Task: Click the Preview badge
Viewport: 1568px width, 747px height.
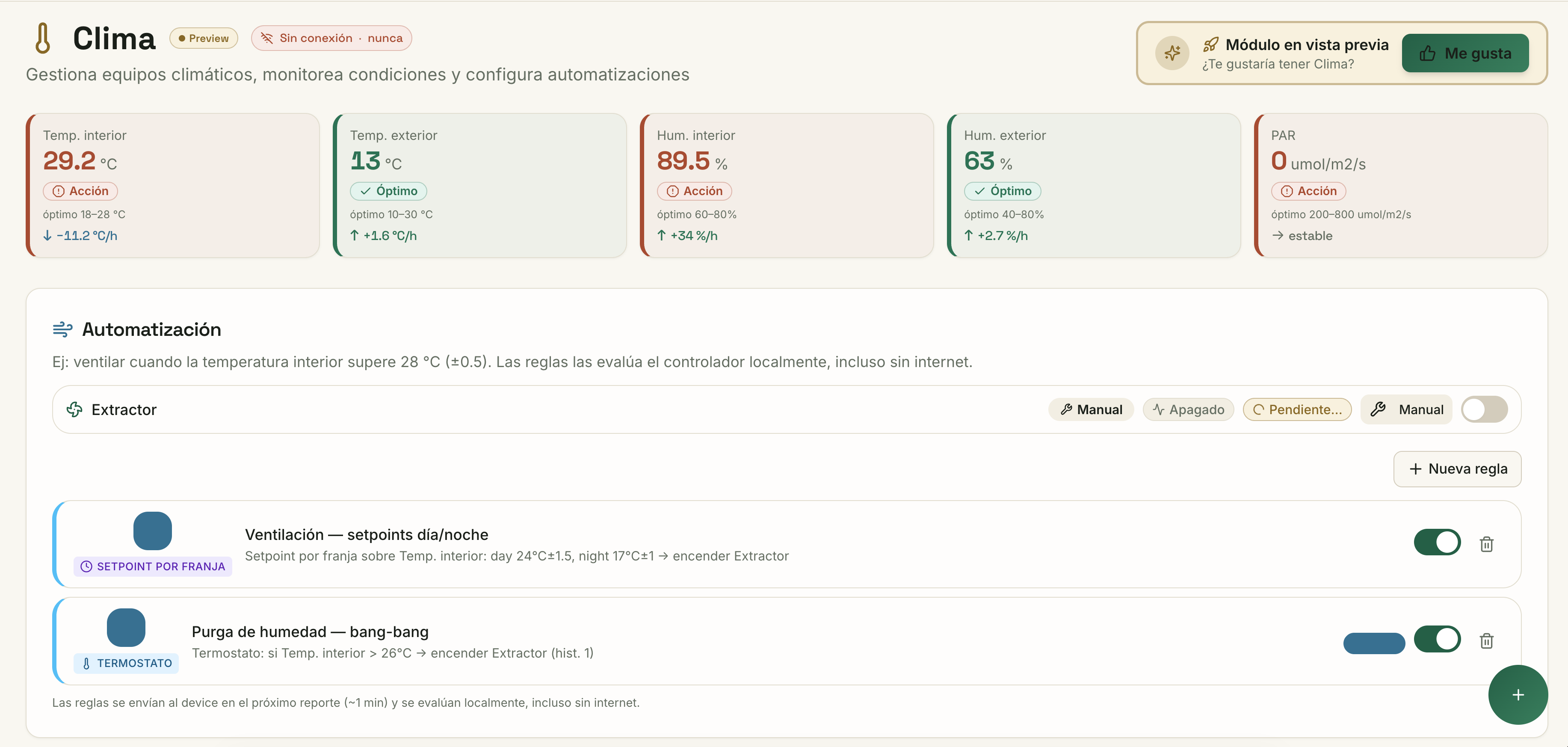Action: pos(203,39)
